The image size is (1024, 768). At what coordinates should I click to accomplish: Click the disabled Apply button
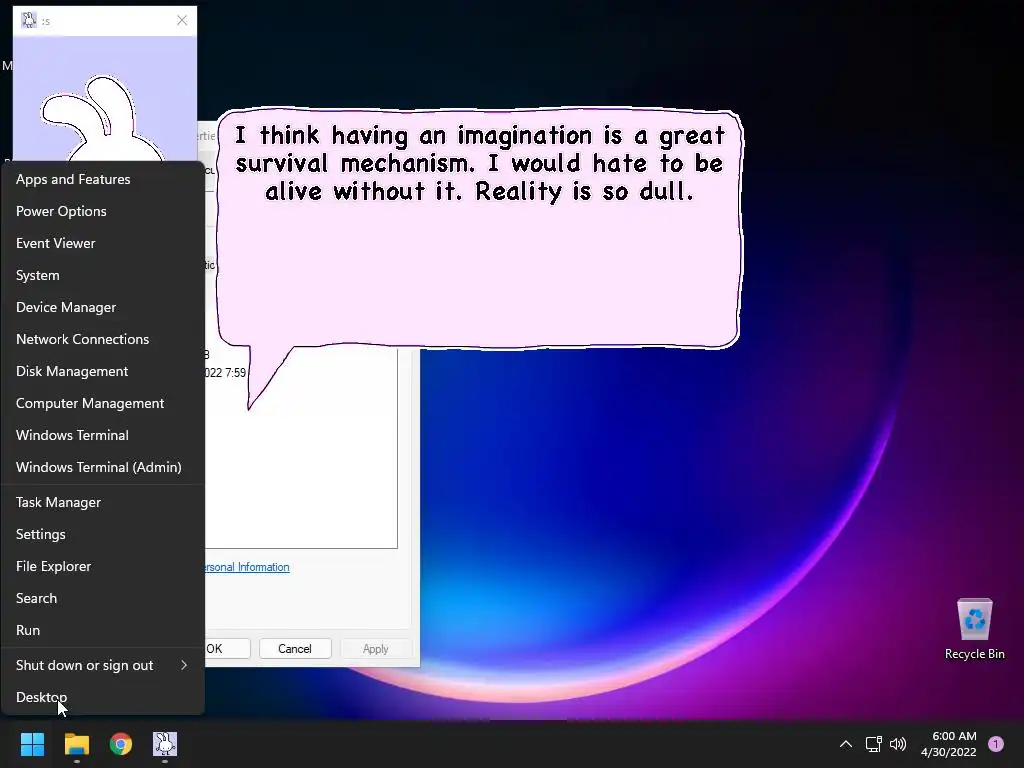[x=376, y=648]
